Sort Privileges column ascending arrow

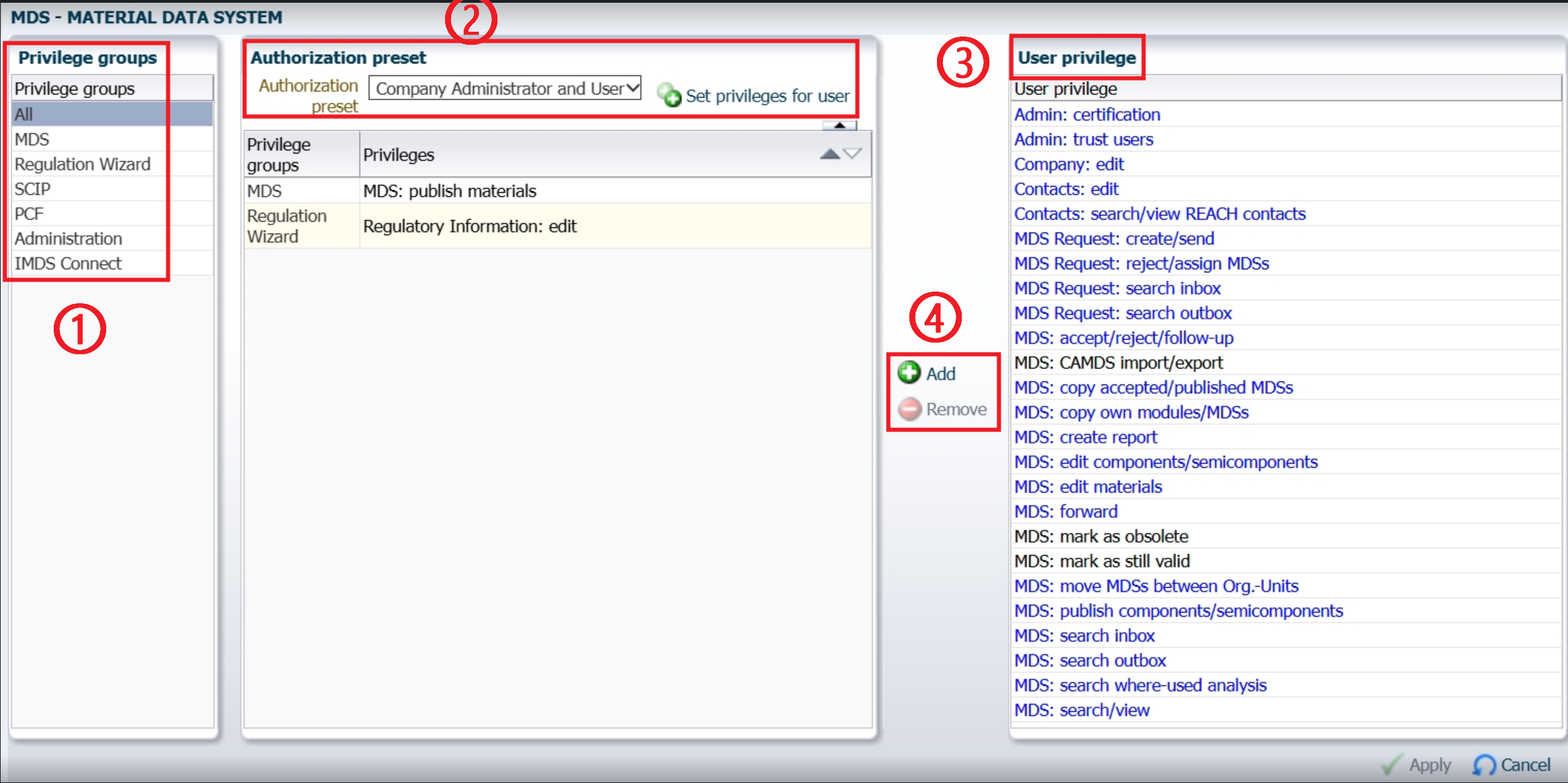(829, 154)
